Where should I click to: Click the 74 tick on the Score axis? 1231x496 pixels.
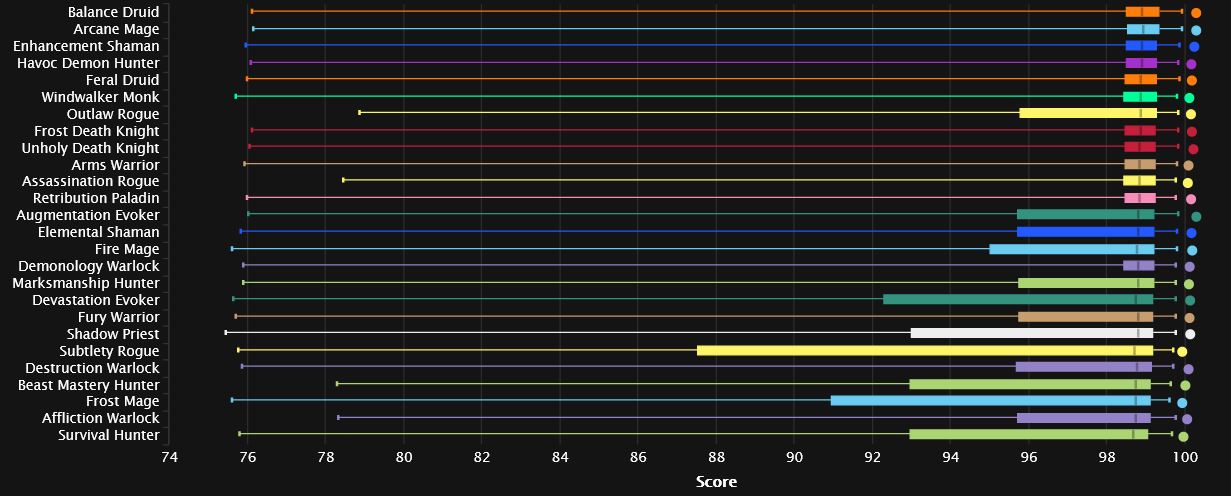tap(169, 457)
